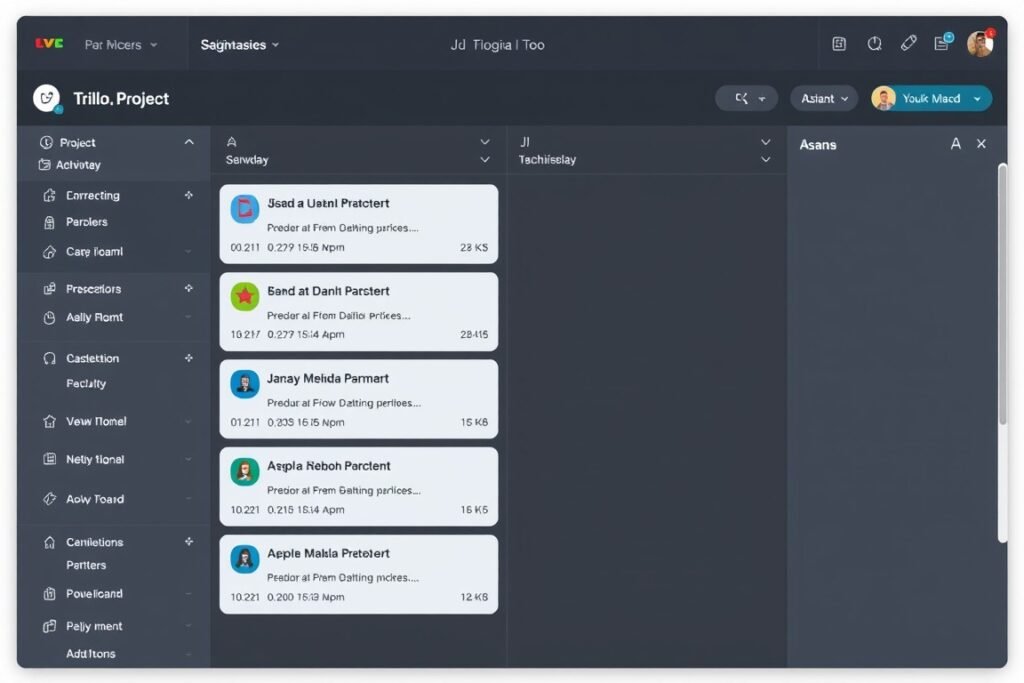Click add icon next to Prescetiors
1024x683 pixels.
189,288
